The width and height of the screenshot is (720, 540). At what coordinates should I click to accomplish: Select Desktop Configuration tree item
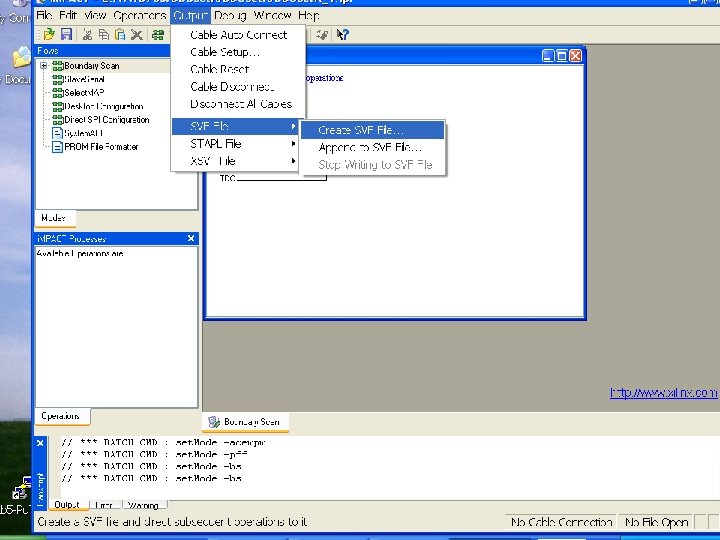pos(104,107)
